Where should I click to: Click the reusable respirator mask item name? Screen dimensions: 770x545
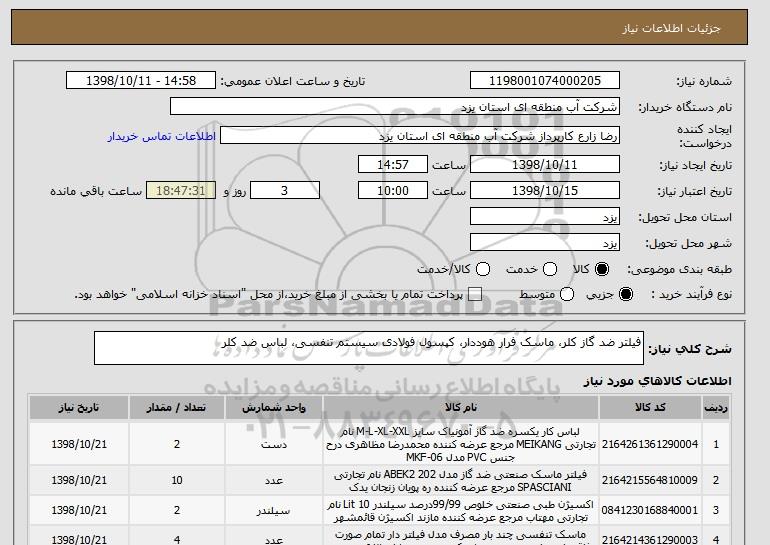coord(461,536)
